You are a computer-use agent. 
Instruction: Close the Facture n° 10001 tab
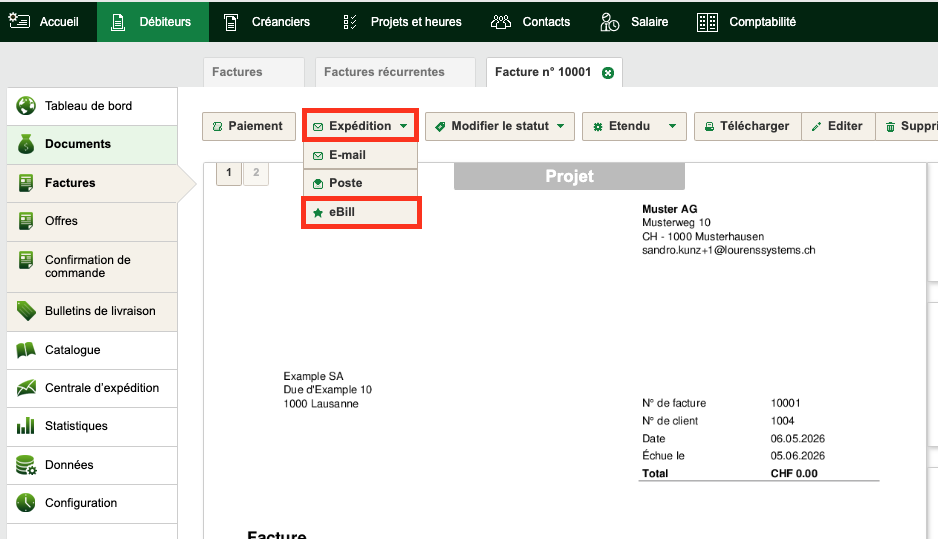tap(608, 73)
